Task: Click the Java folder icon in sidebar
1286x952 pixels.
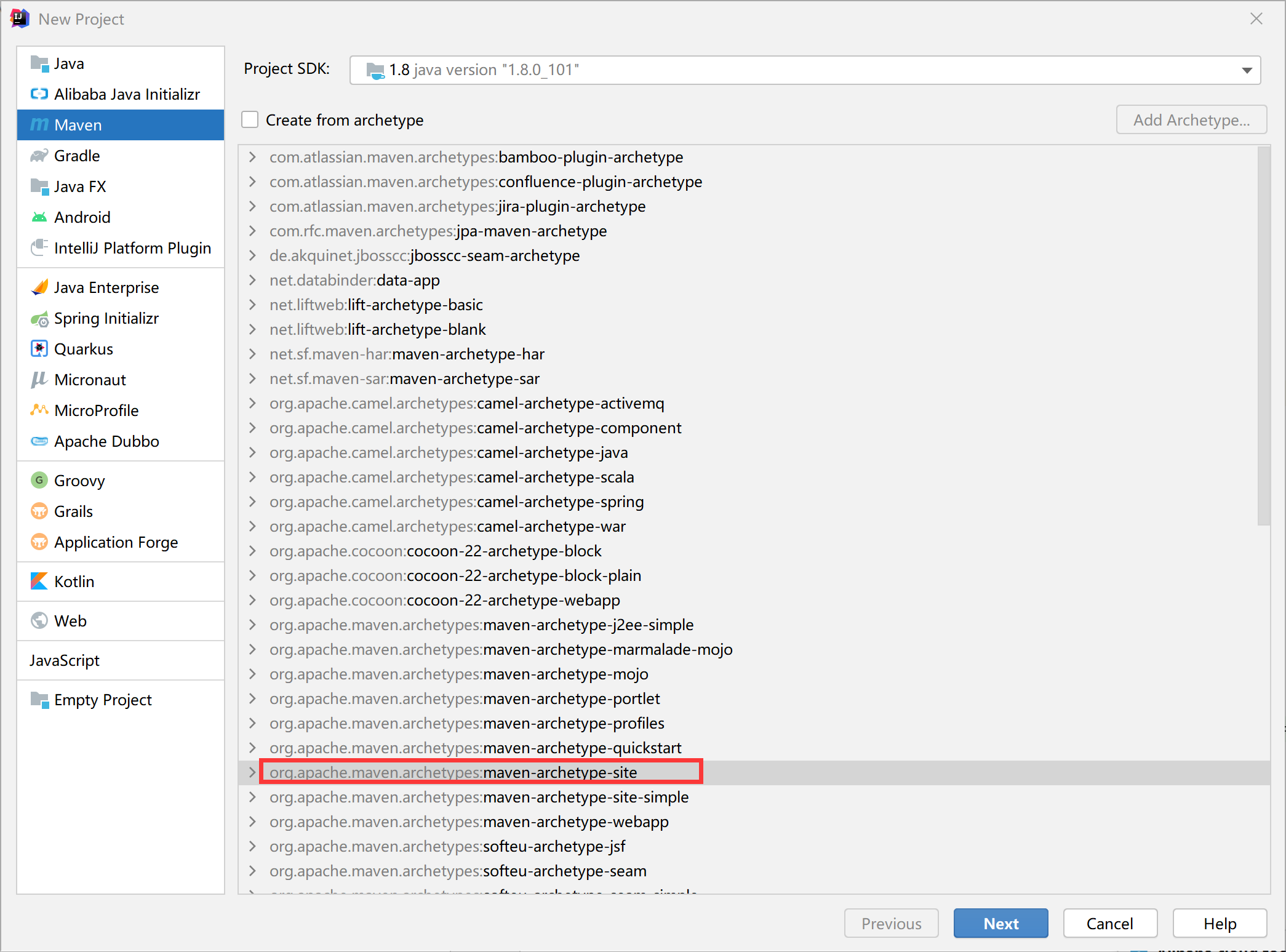Action: pyautogui.click(x=39, y=63)
